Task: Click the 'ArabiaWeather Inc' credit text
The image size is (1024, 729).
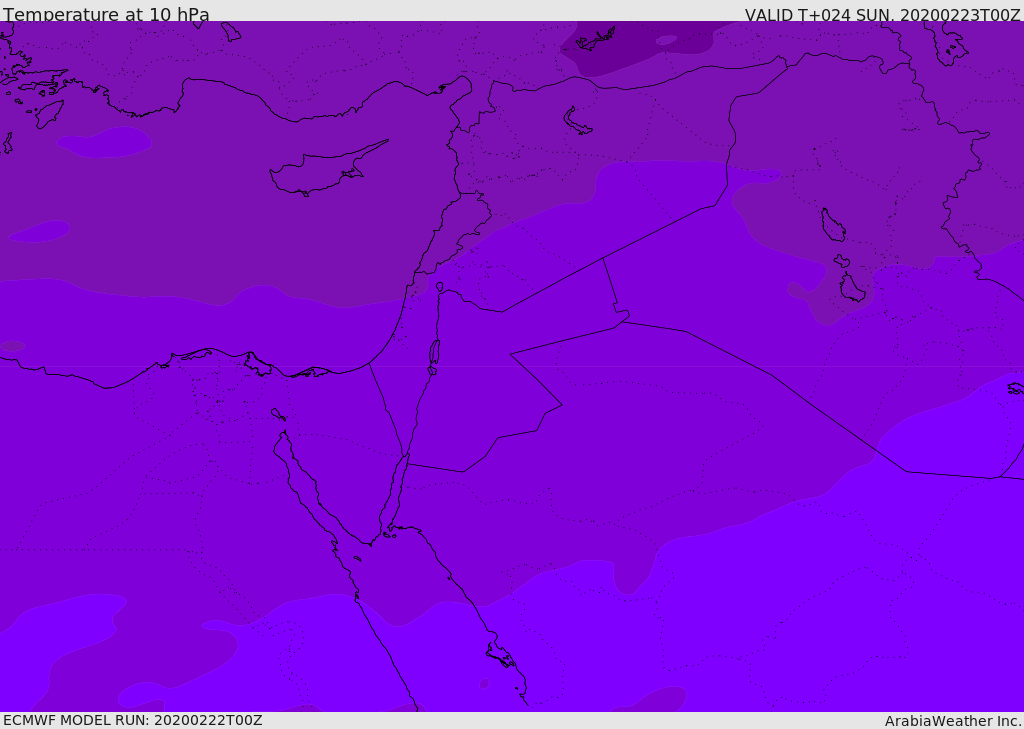Action: (x=953, y=721)
